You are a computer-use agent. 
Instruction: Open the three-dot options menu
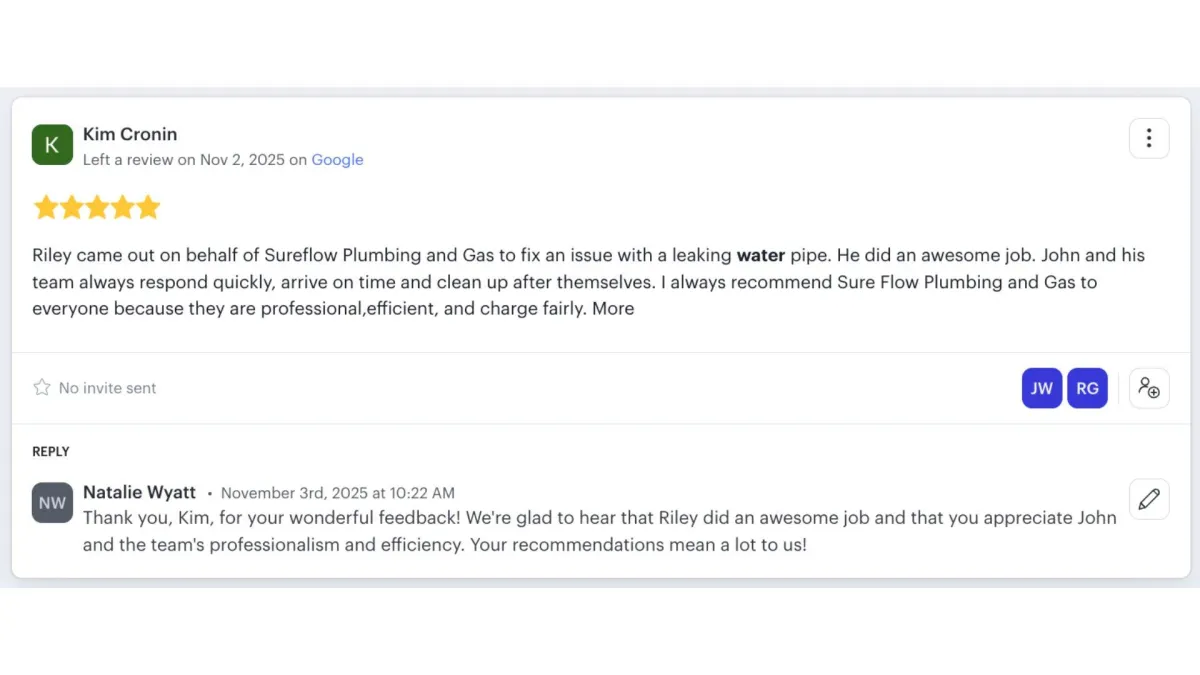pyautogui.click(x=1149, y=138)
